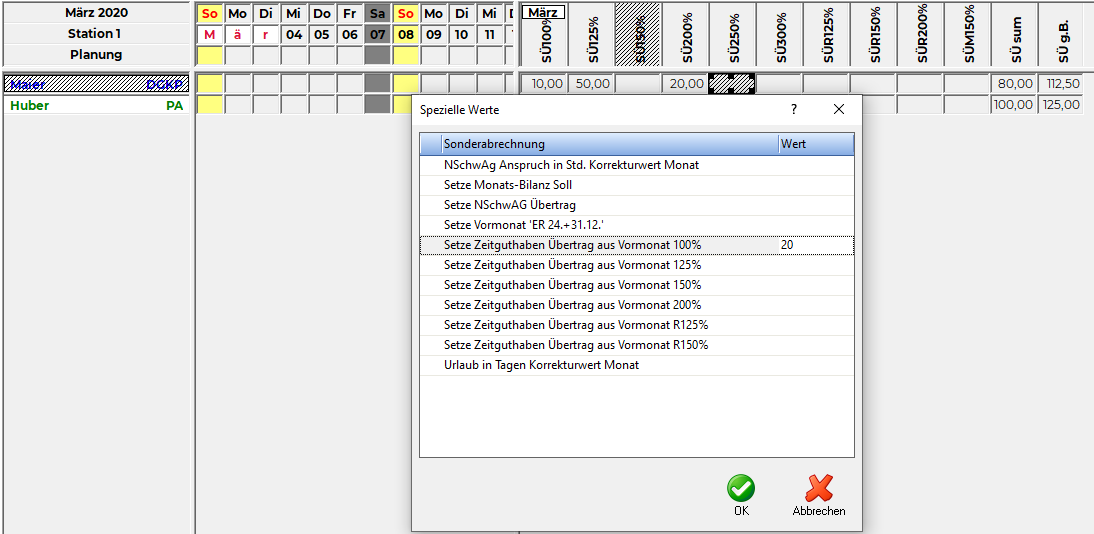Click the green OK checkmark icon
Image resolution: width=1094 pixels, height=534 pixels.
740,488
